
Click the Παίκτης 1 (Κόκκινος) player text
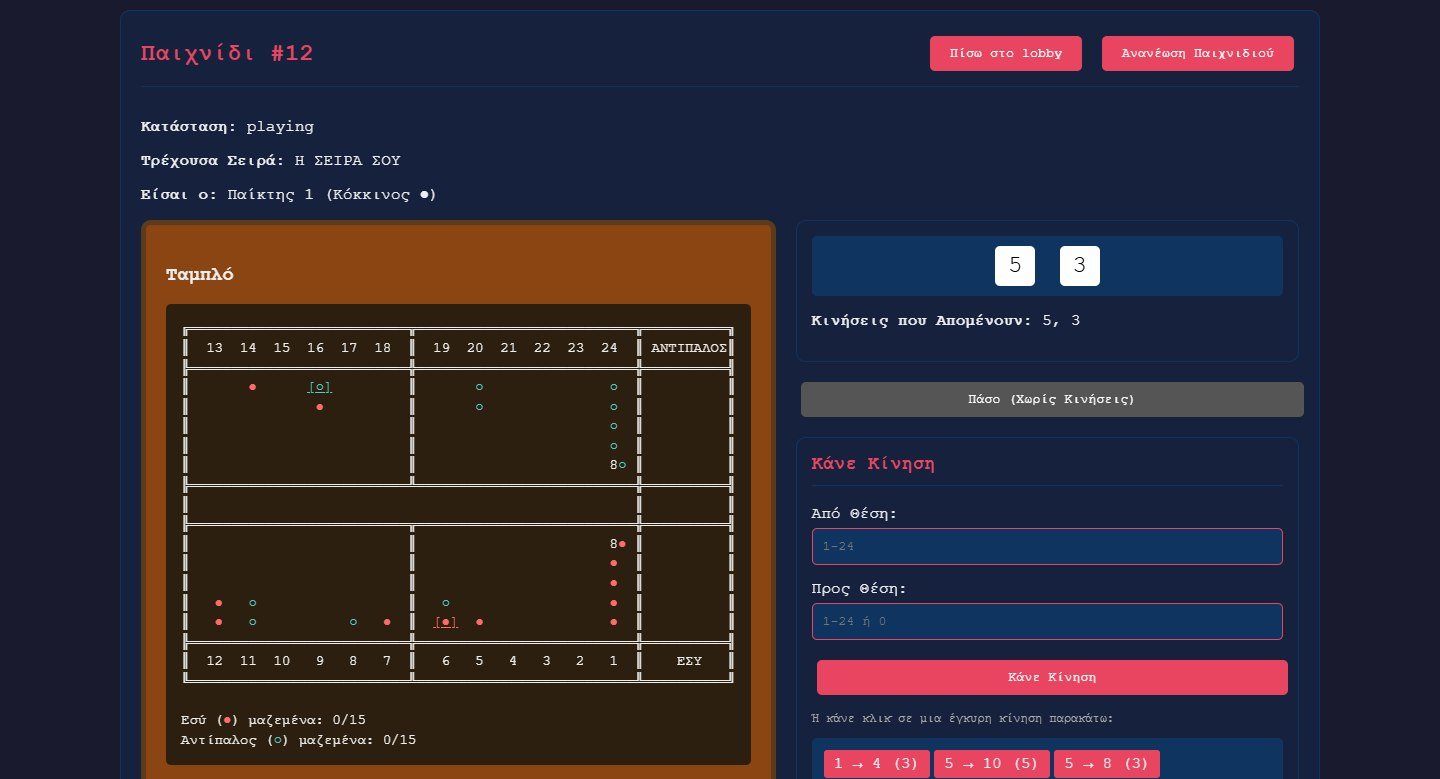(x=332, y=195)
